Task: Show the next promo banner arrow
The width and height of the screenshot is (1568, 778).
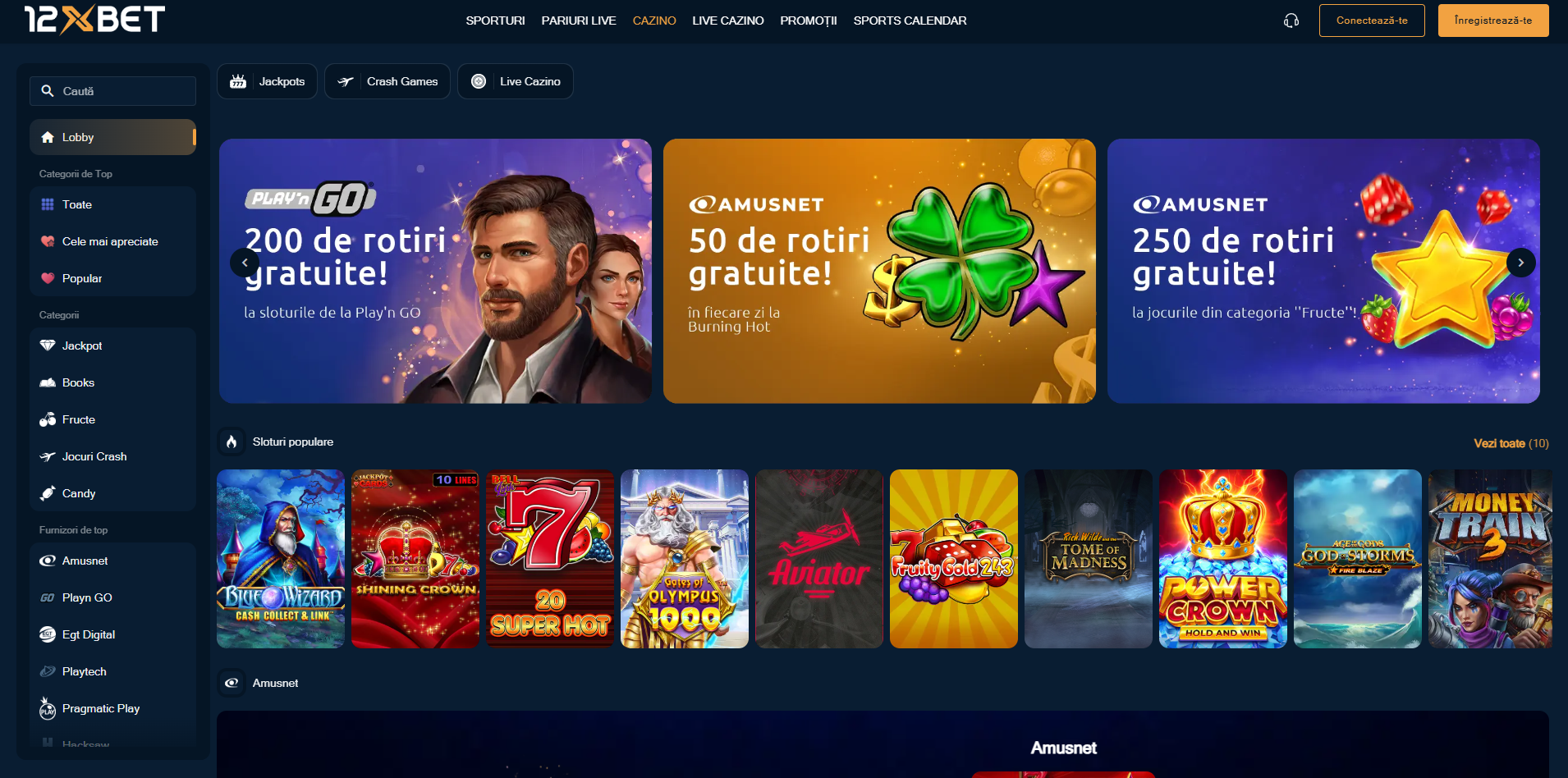Action: point(1520,263)
